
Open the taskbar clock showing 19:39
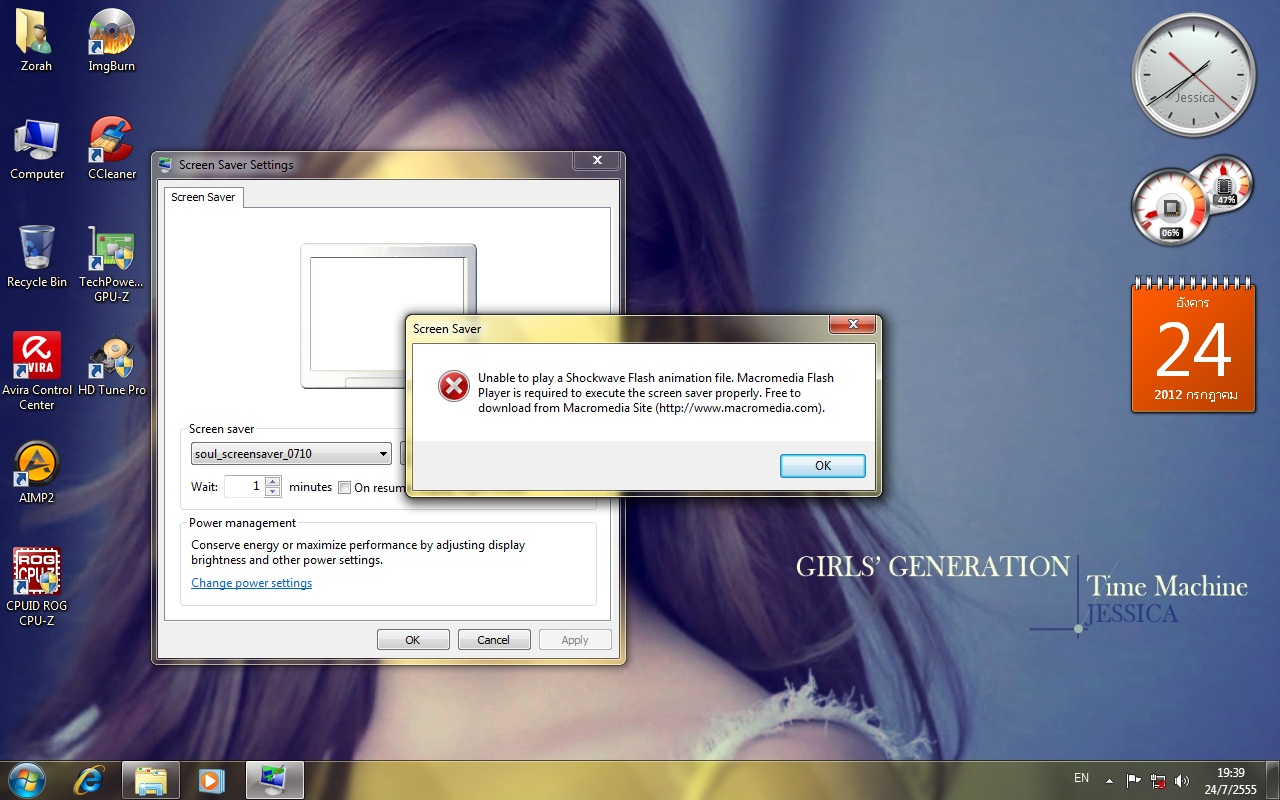tap(1231, 780)
